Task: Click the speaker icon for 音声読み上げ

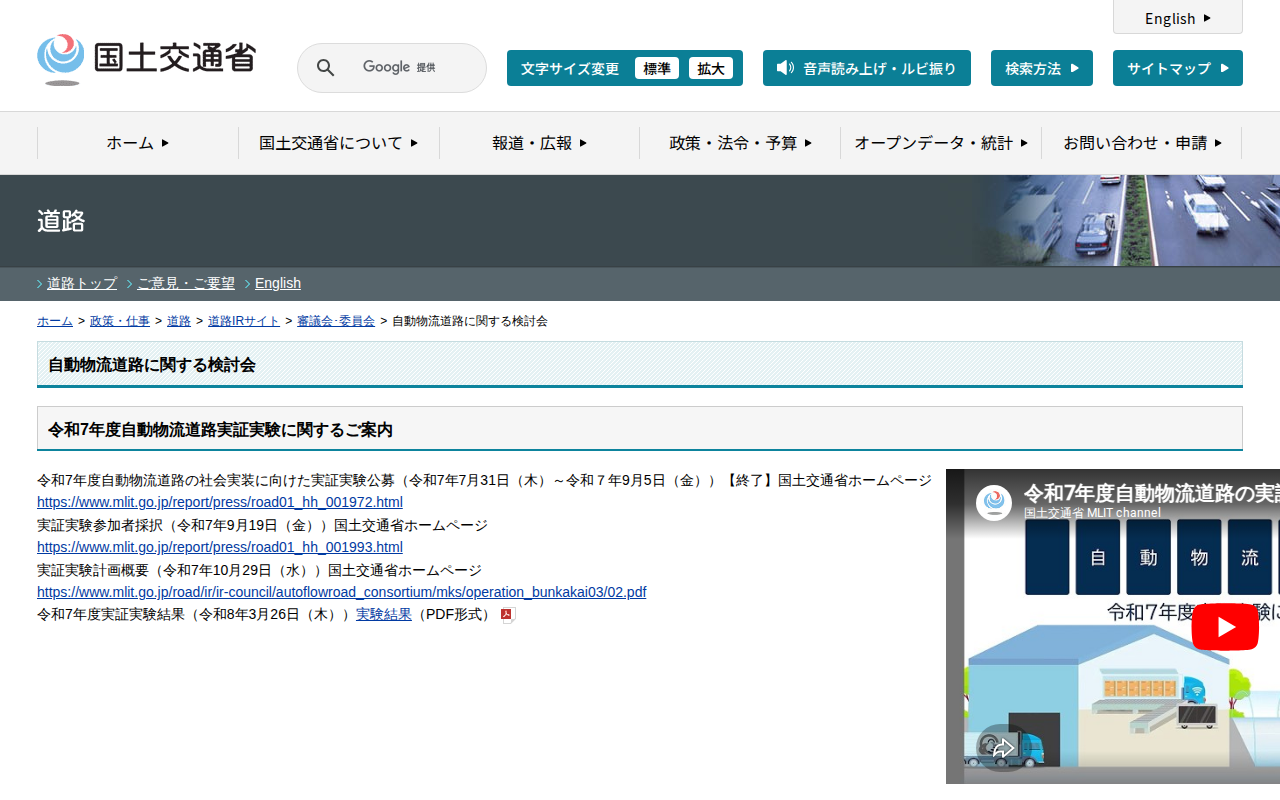Action: pyautogui.click(x=785, y=68)
